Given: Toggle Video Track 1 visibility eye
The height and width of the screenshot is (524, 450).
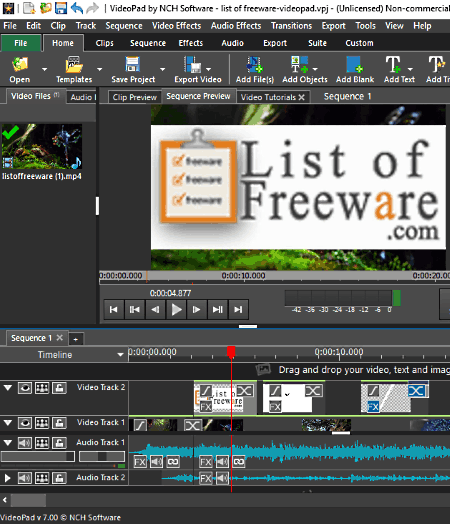Looking at the screenshot, I should [25, 423].
